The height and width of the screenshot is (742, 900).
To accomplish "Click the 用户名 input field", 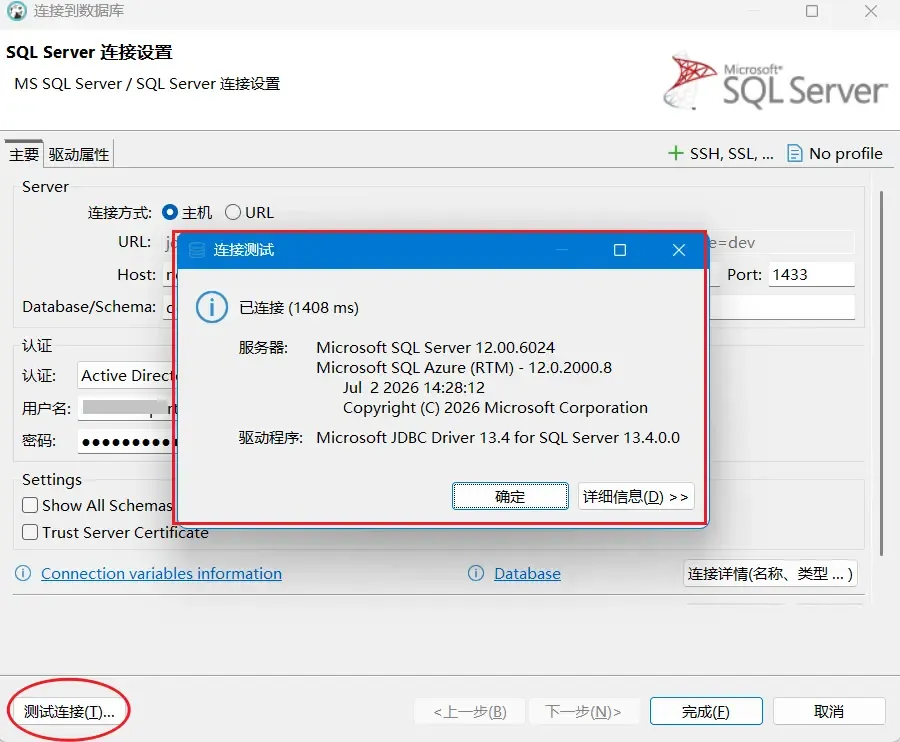I will pyautogui.click(x=127, y=408).
